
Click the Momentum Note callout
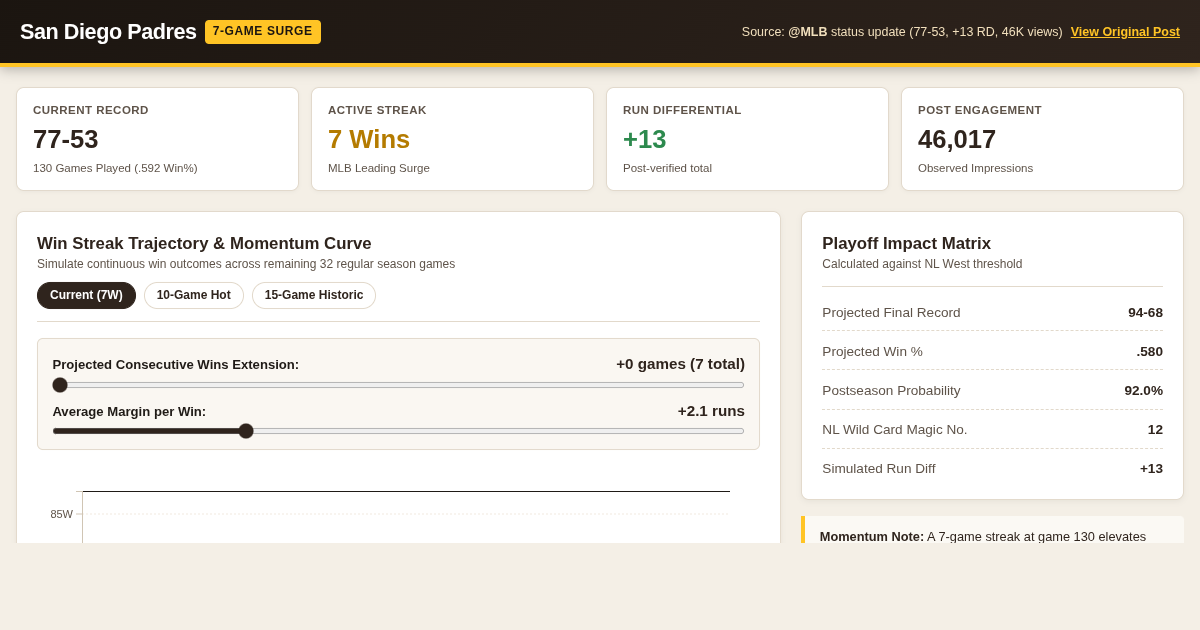(992, 530)
